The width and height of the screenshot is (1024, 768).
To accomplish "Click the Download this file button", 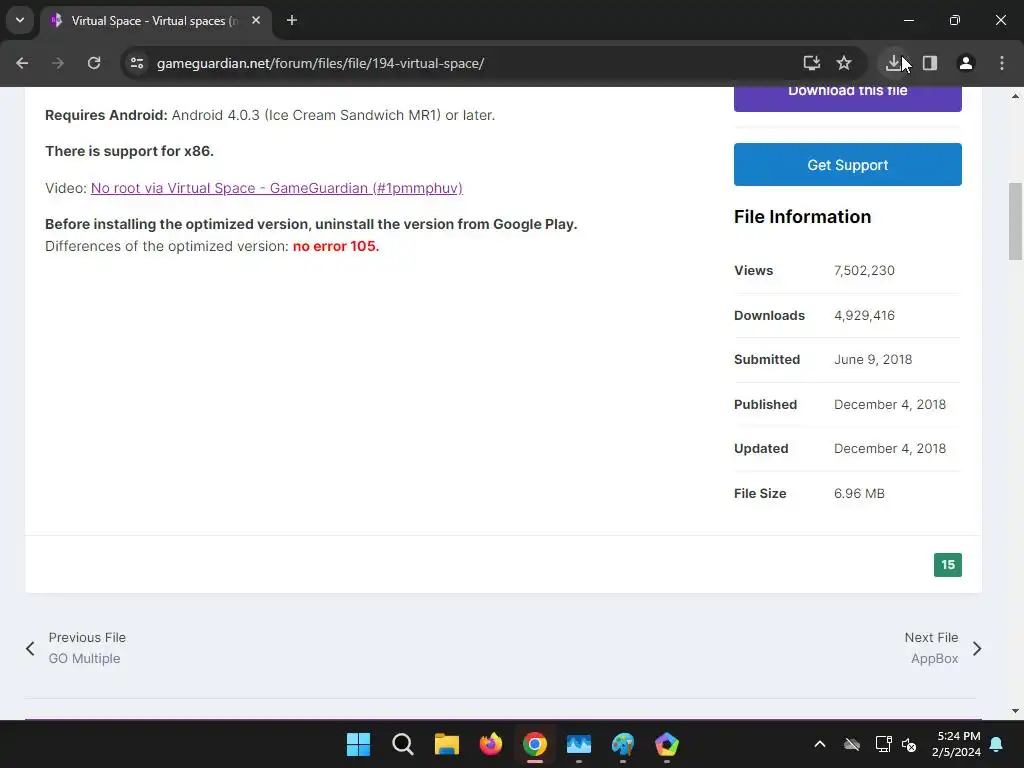I will (x=848, y=99).
